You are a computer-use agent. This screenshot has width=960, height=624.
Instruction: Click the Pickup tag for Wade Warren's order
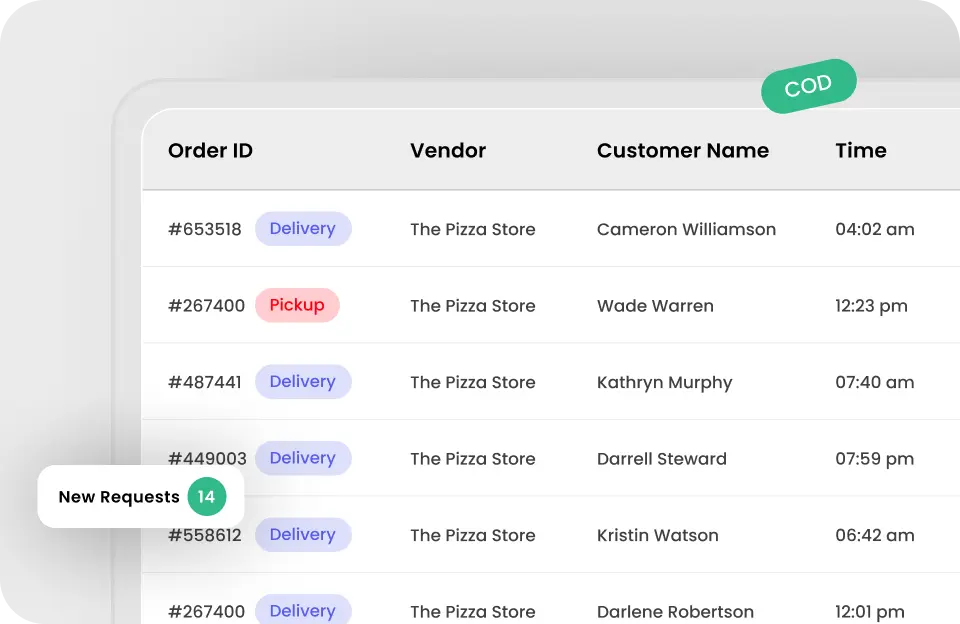[x=297, y=305]
